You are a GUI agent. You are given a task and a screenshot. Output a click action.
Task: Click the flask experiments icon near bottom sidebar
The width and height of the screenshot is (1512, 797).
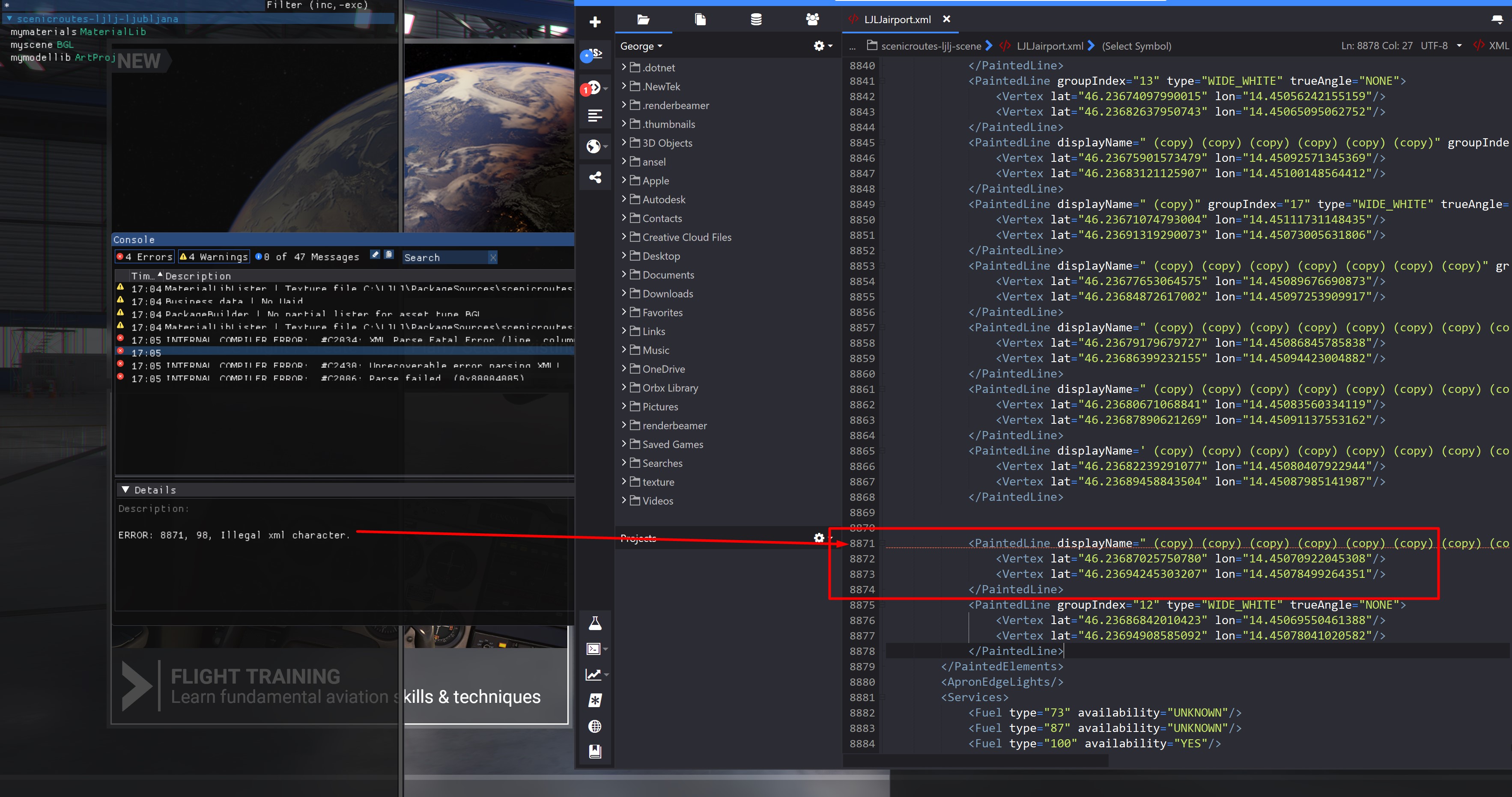click(x=595, y=623)
